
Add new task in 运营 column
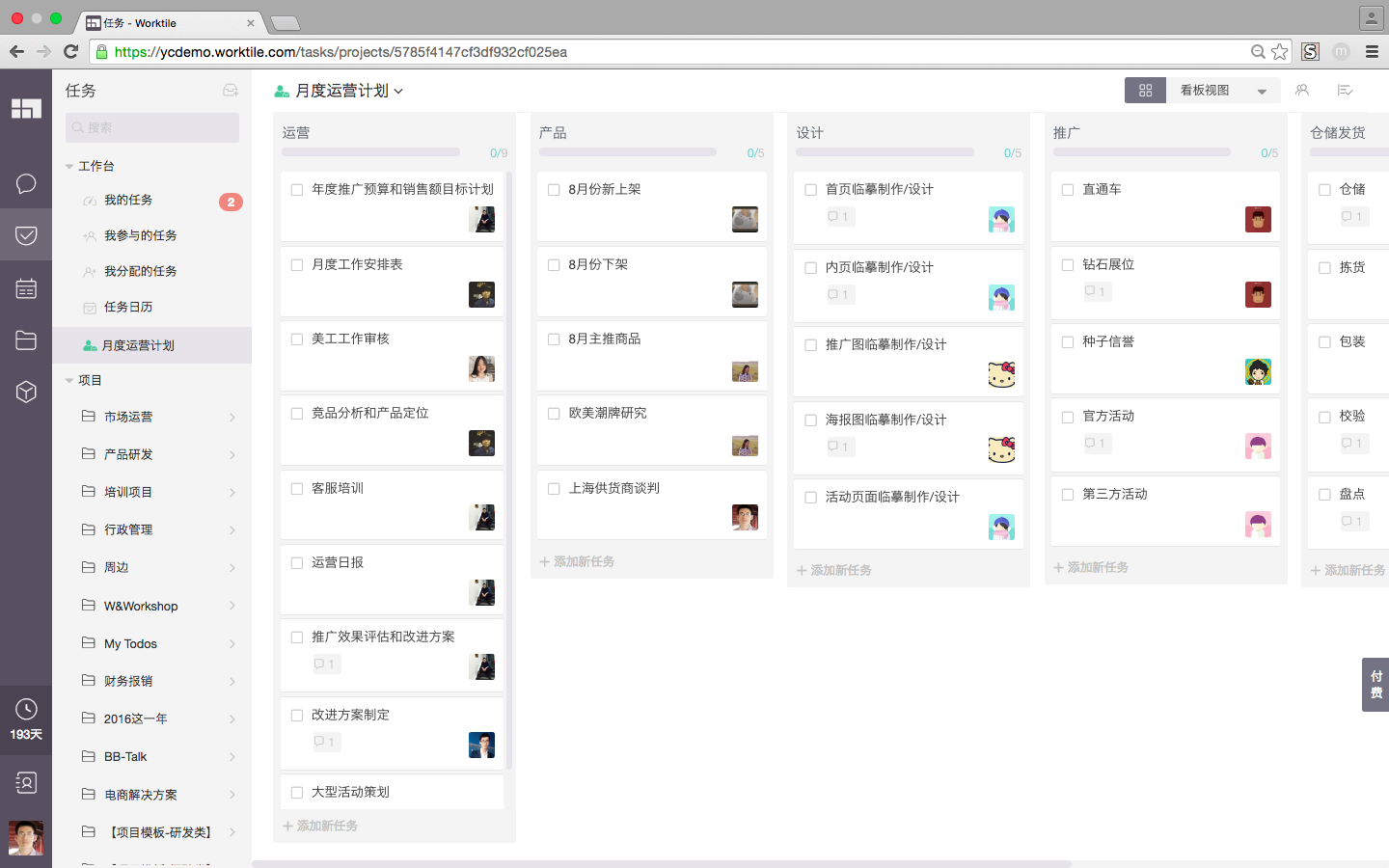pyautogui.click(x=320, y=826)
